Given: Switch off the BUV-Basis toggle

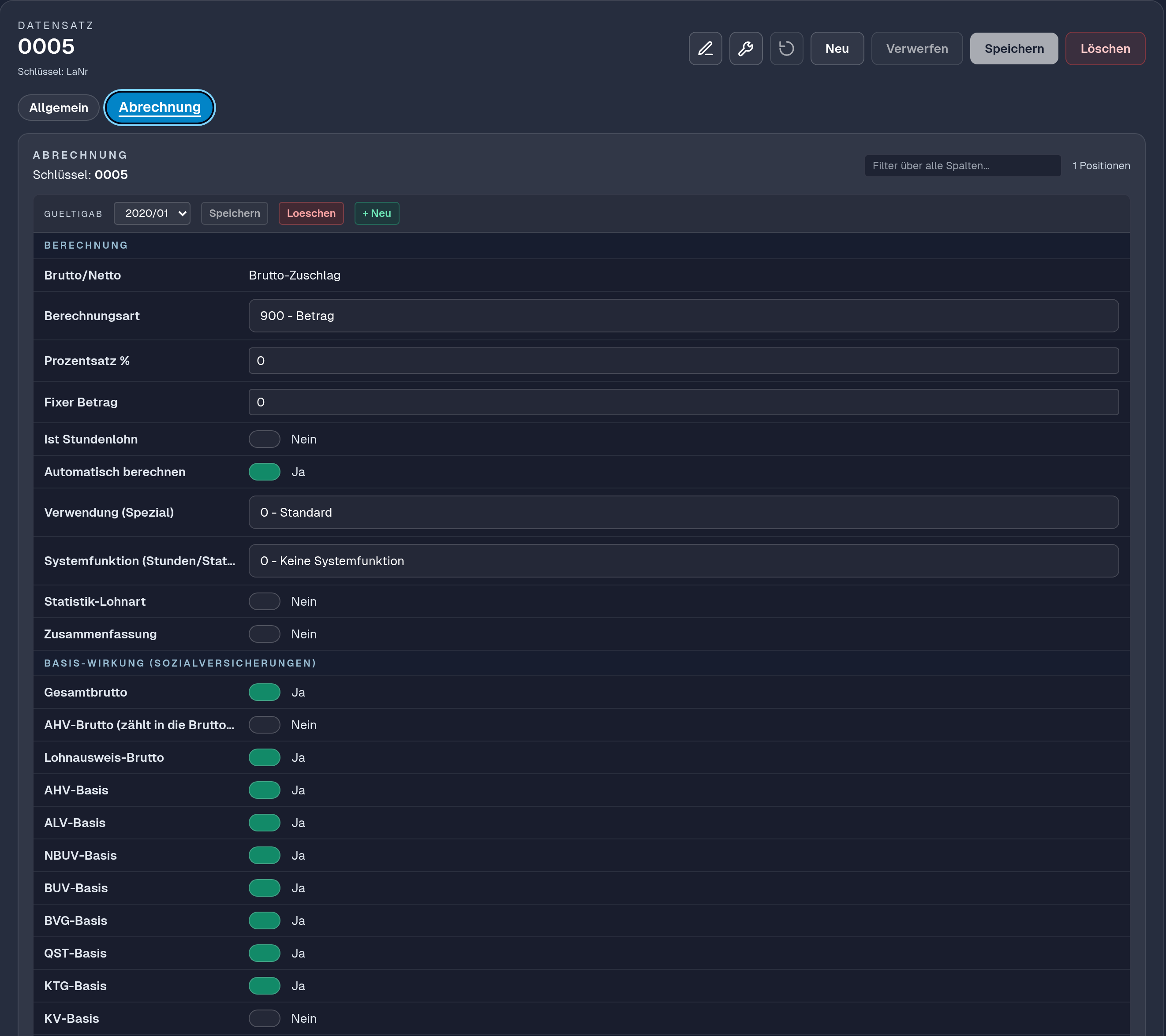Looking at the screenshot, I should (x=264, y=888).
